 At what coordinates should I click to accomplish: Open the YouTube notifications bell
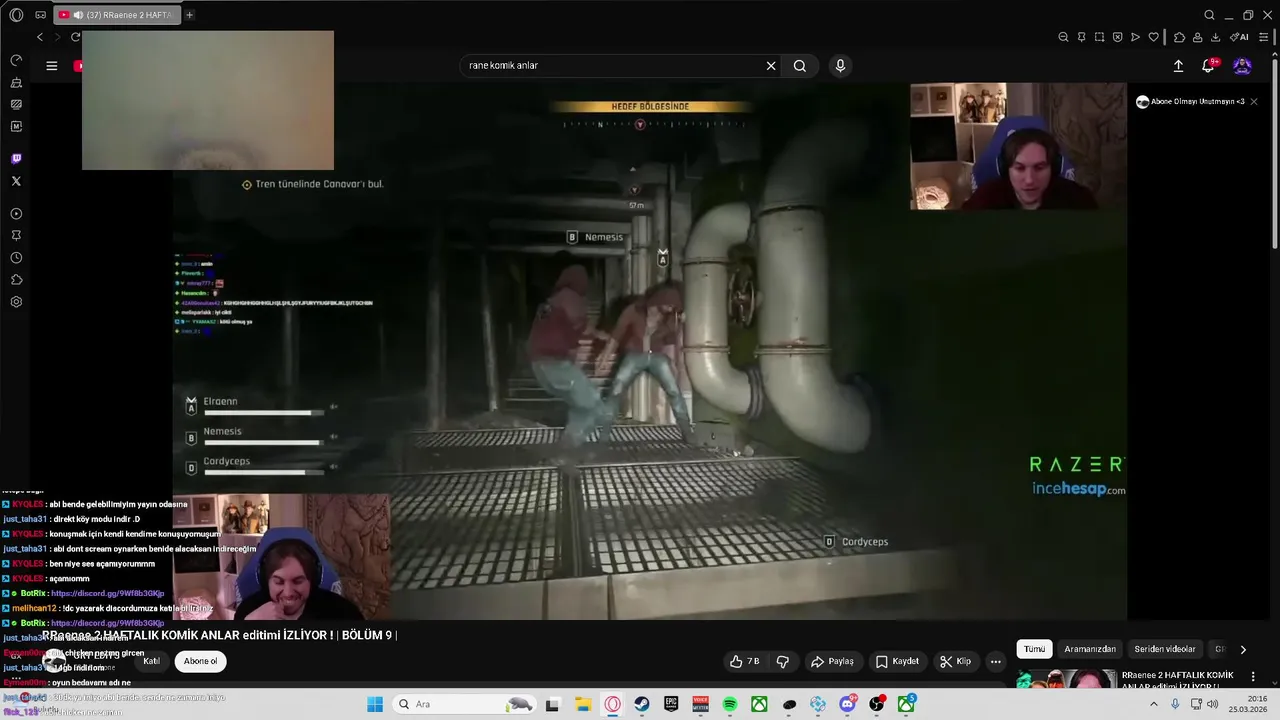(1209, 66)
